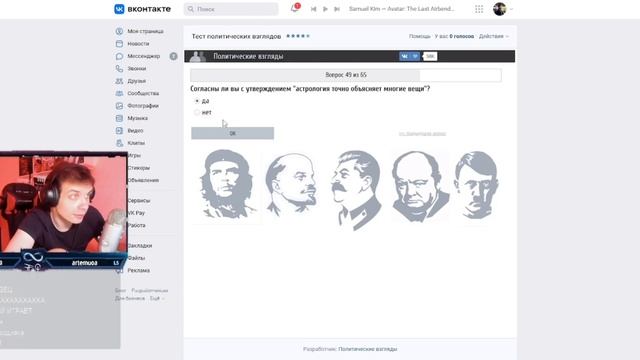Open Мессенджер label in sidebar
Image resolution: width=640 pixels, height=360 pixels.
tap(144, 56)
